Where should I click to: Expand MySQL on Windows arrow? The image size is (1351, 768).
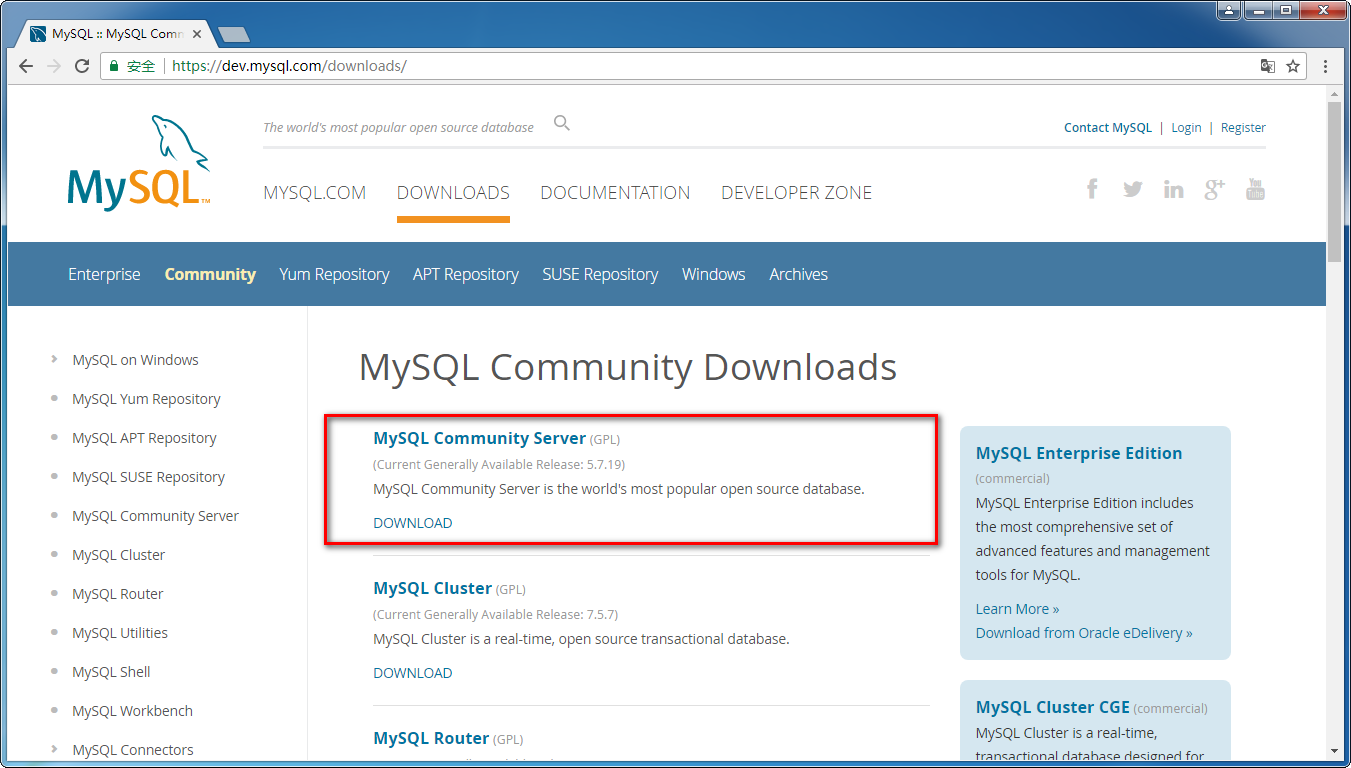tap(54, 359)
